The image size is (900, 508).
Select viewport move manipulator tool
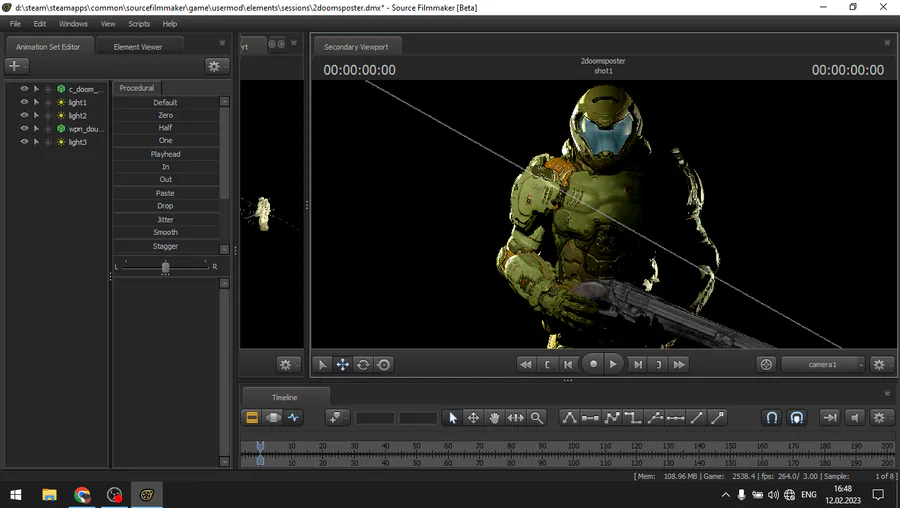point(343,364)
